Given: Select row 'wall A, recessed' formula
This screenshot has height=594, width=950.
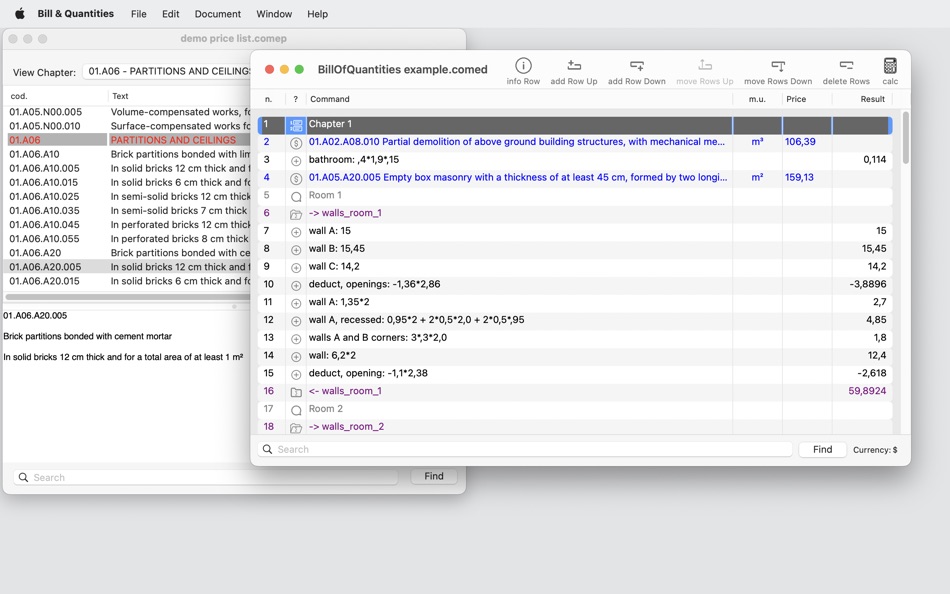Looking at the screenshot, I should 574,320.
